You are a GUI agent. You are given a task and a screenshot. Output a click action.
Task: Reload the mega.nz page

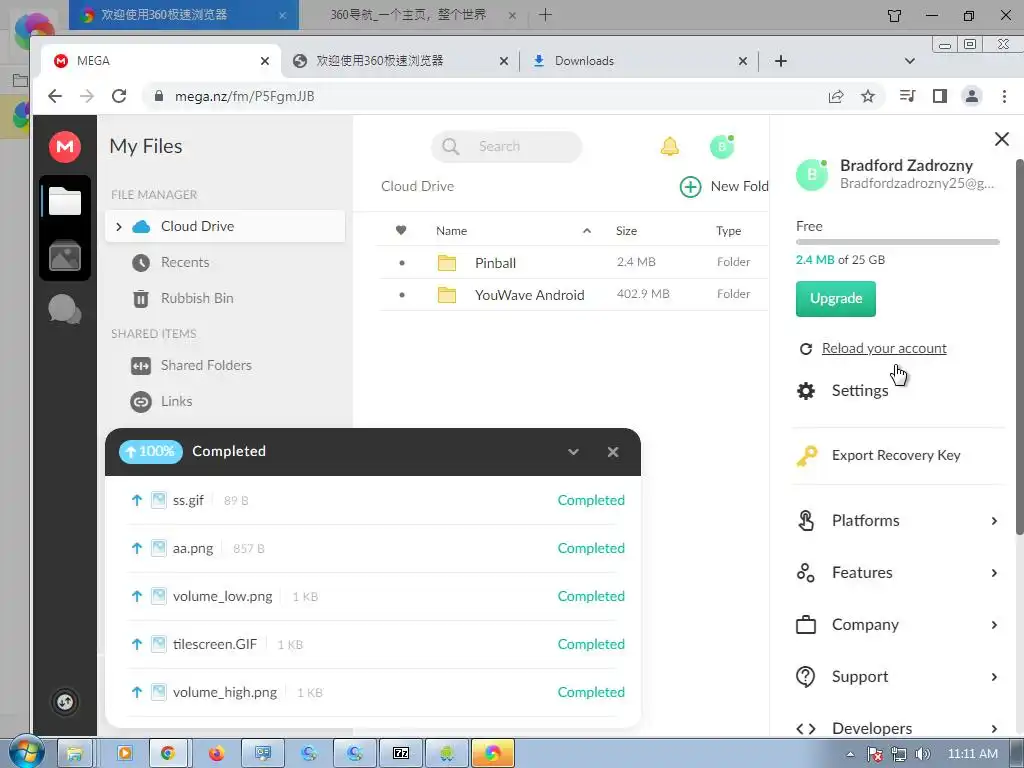(119, 96)
